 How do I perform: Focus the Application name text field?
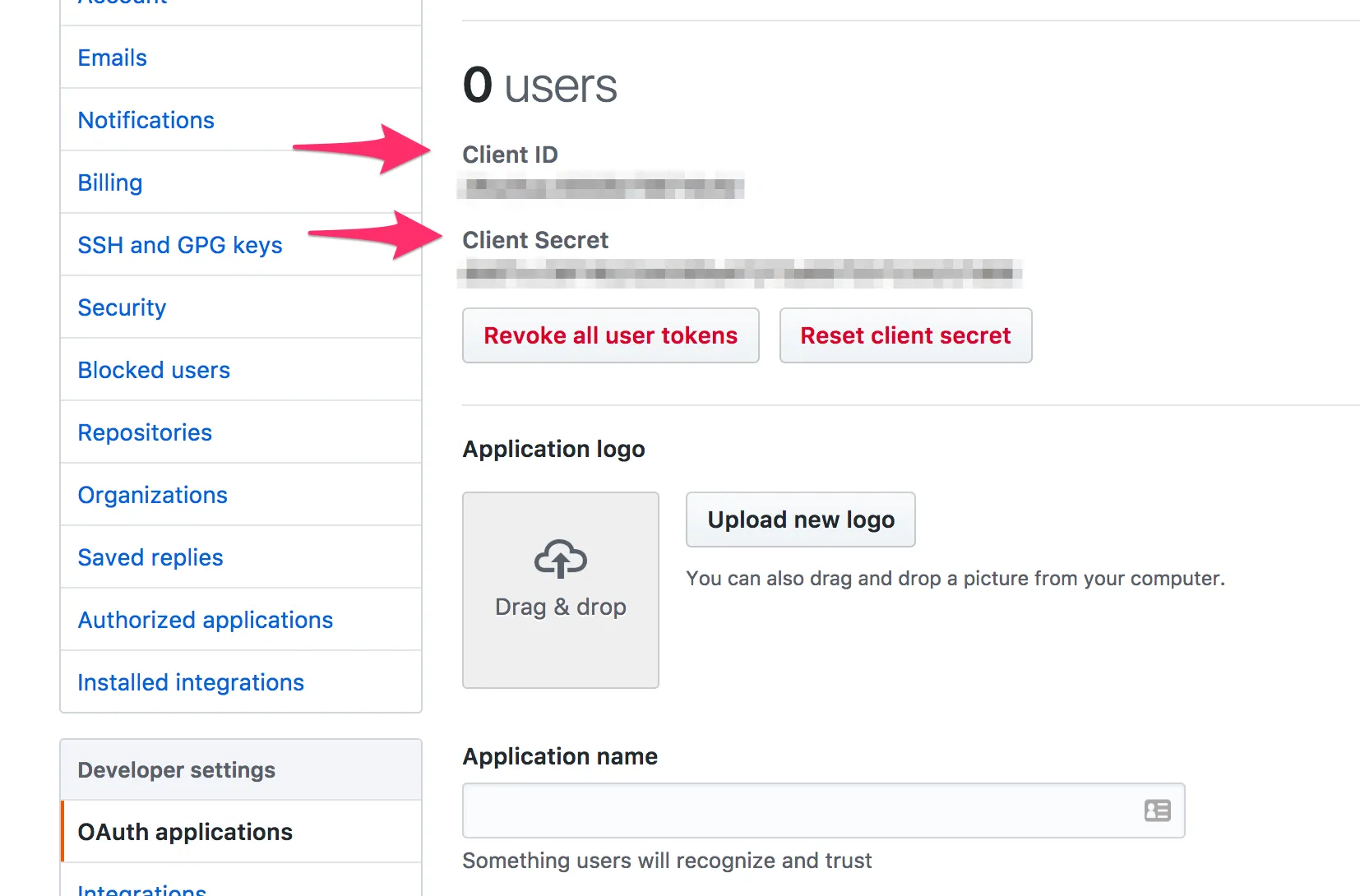(798, 811)
